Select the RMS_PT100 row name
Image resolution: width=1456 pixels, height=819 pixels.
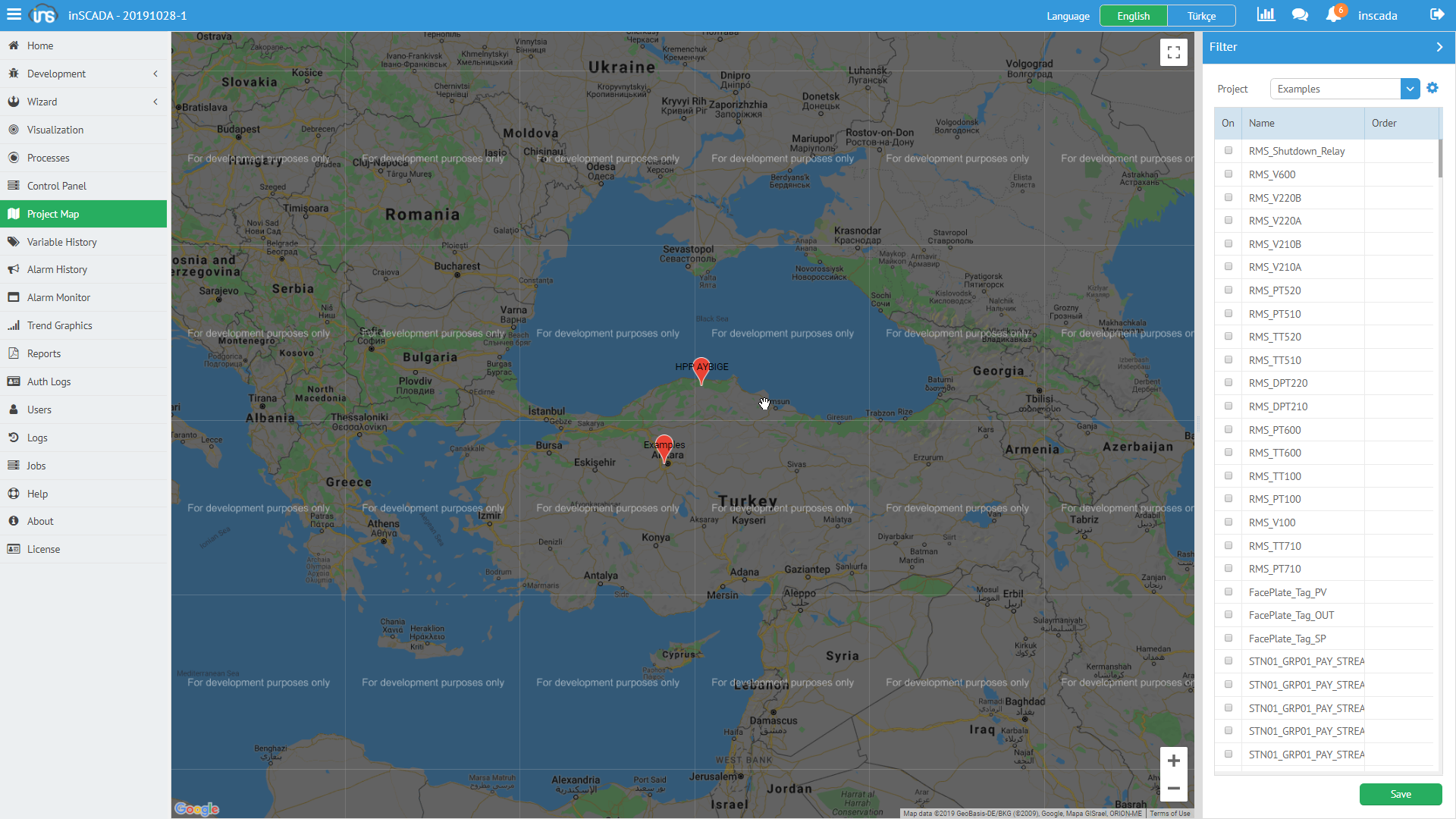[x=1275, y=499]
